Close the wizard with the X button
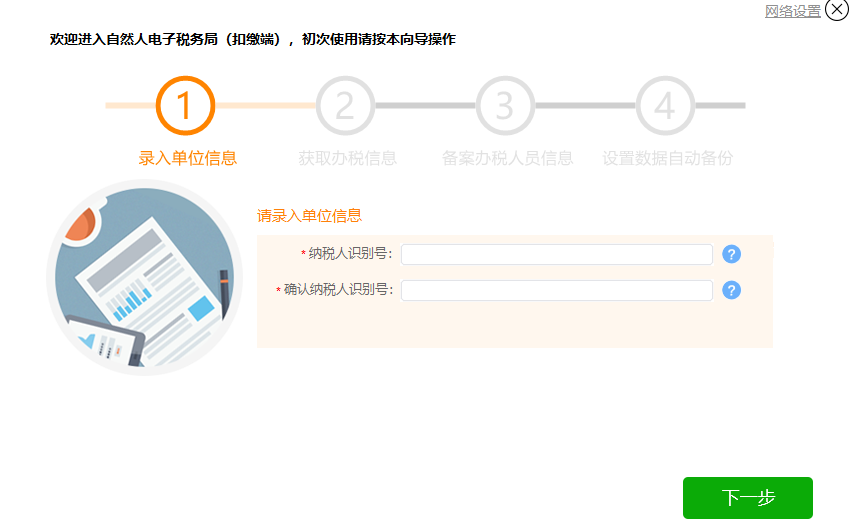Image resolution: width=850 pixels, height=528 pixels. 837,10
